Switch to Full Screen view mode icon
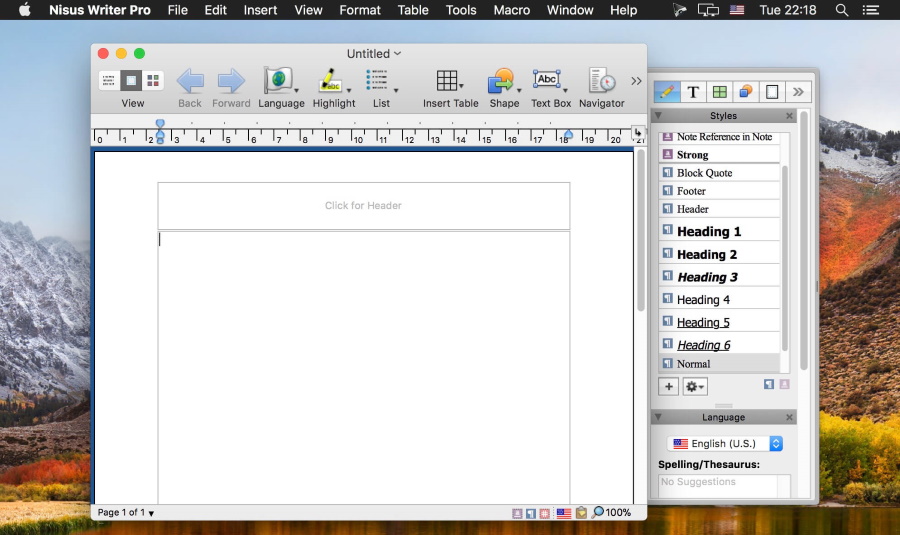The image size is (900, 535). coord(153,80)
